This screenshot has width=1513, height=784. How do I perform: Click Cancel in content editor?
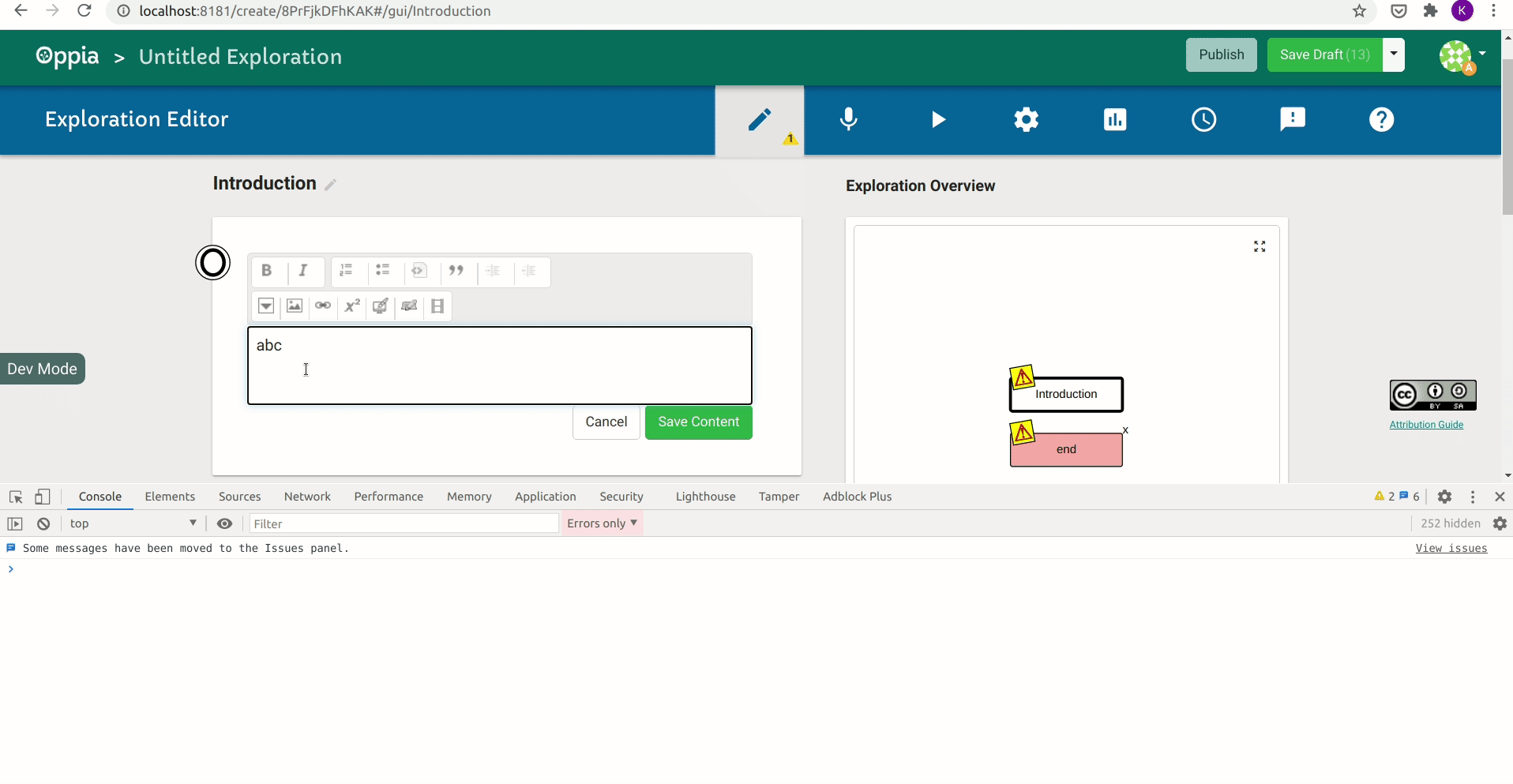pyautogui.click(x=606, y=422)
